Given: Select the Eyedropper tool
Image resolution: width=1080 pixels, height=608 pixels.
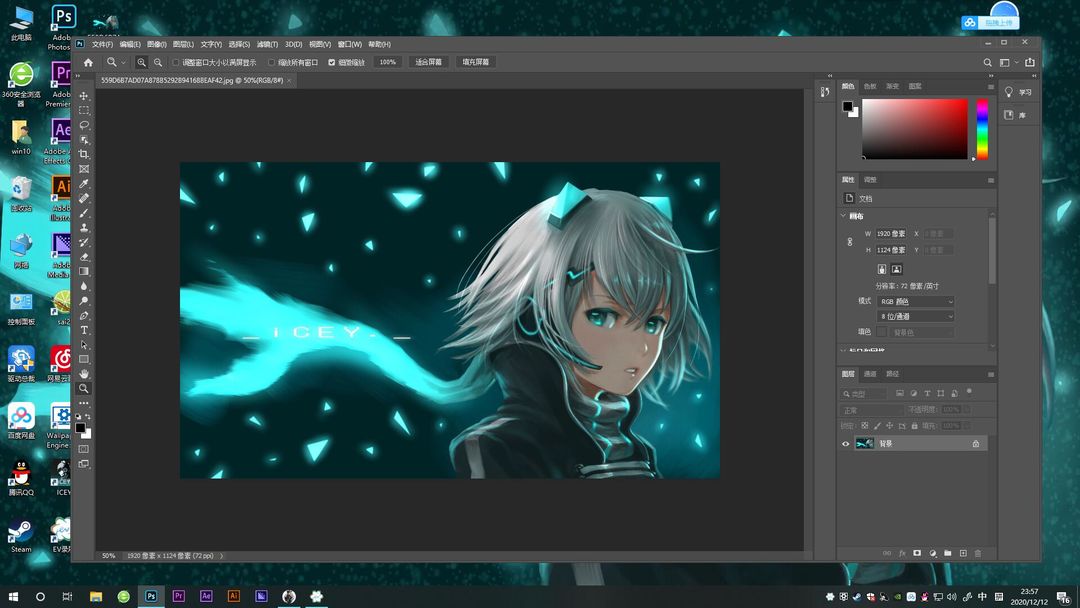Looking at the screenshot, I should (x=84, y=184).
